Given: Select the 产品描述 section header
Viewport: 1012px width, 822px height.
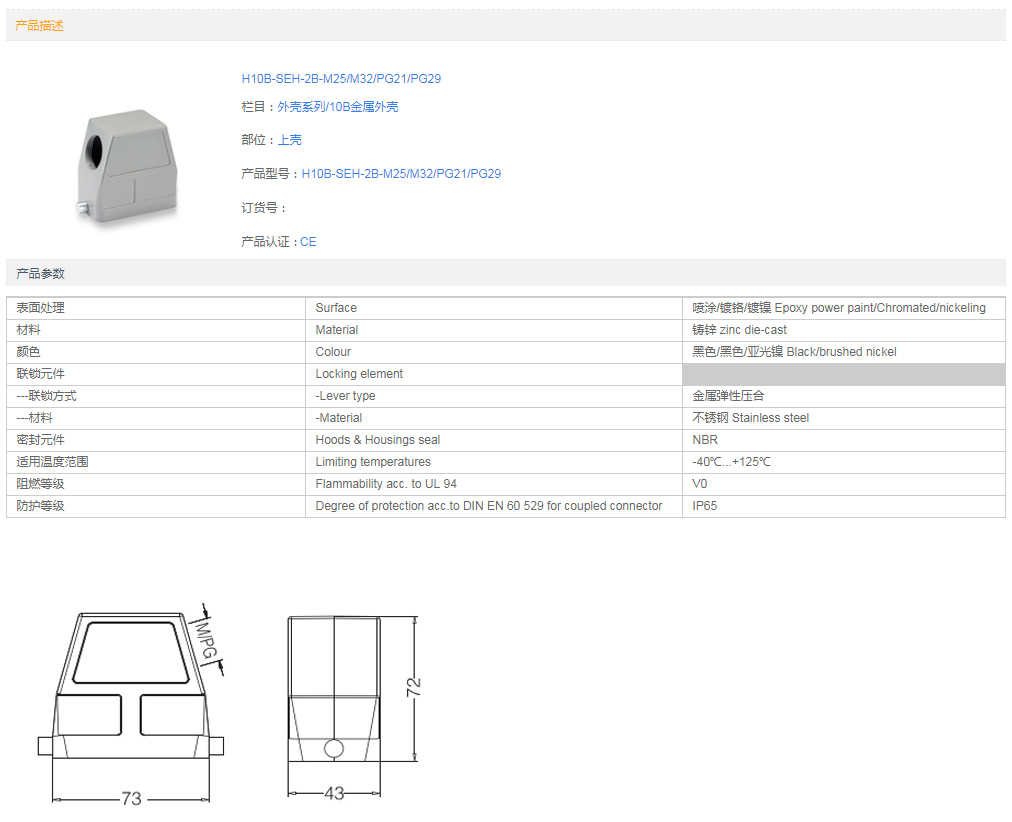Looking at the screenshot, I should [40, 26].
